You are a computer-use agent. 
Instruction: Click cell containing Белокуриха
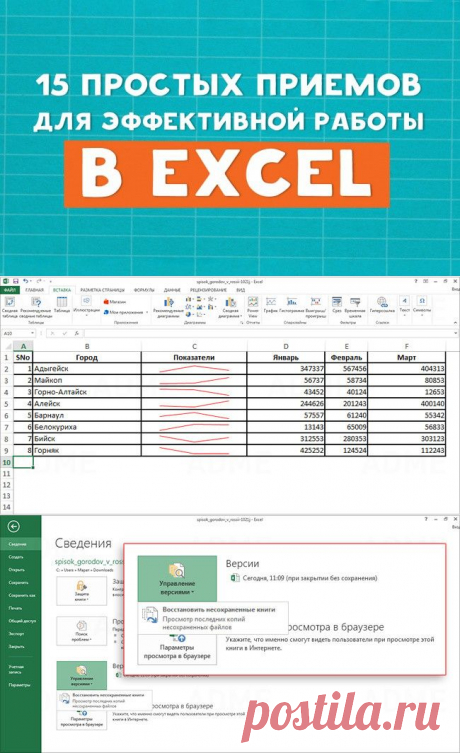pos(87,427)
